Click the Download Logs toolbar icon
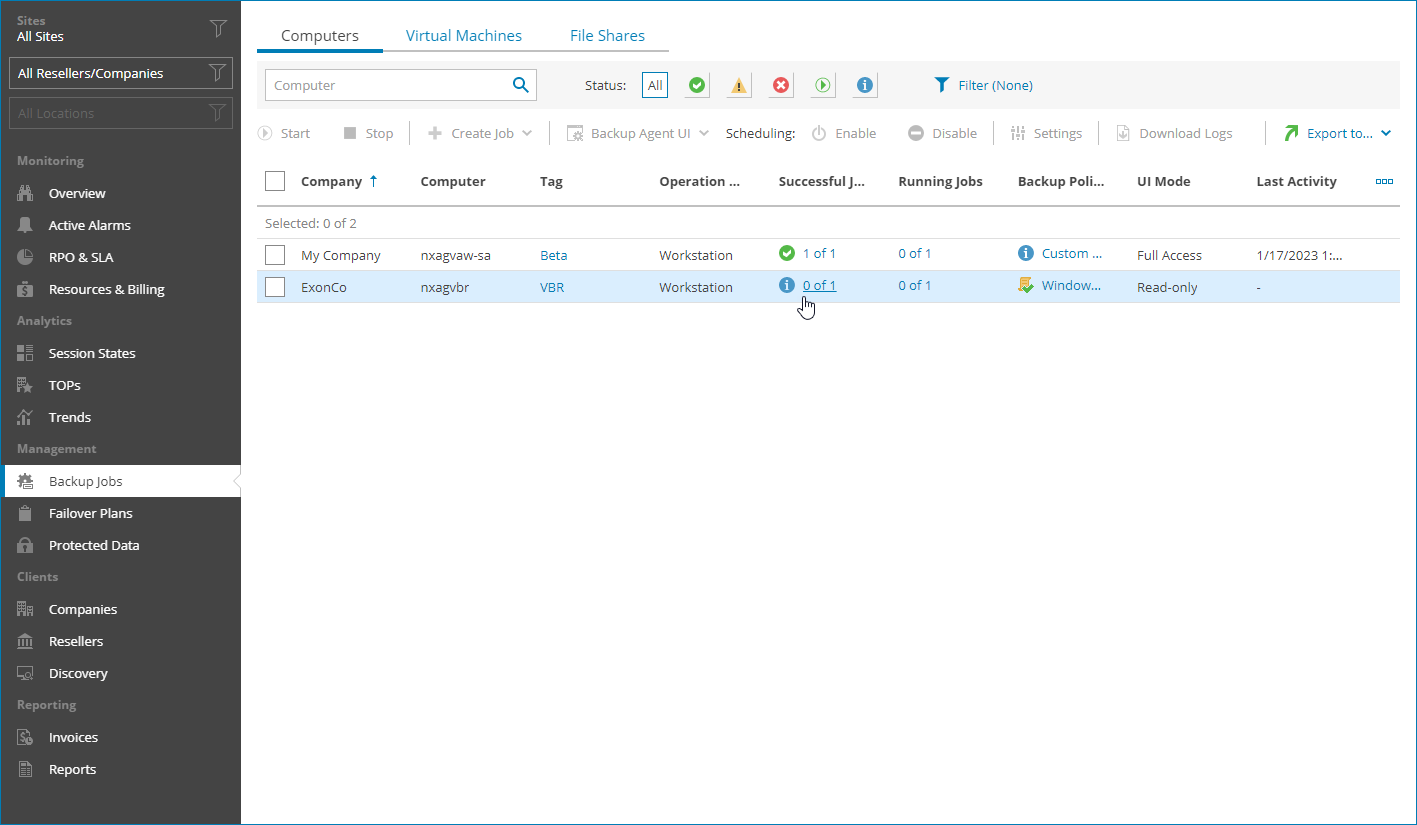The image size is (1417, 825). coord(1122,132)
